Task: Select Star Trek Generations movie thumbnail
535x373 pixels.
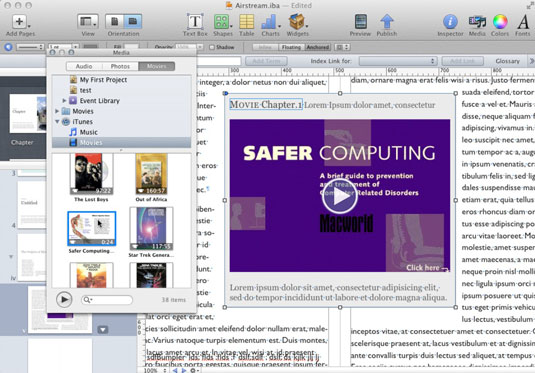Action: 151,228
